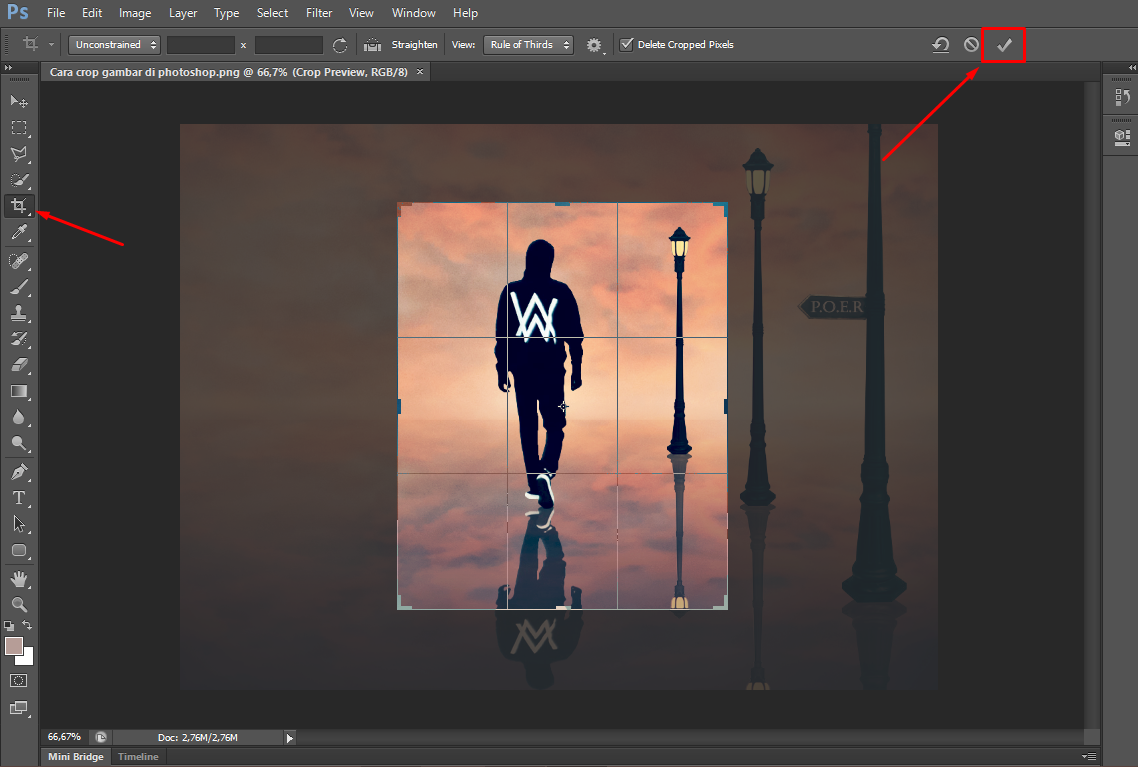
Task: Select the Cara crop gambar di photoshop.png tab
Action: pos(229,72)
